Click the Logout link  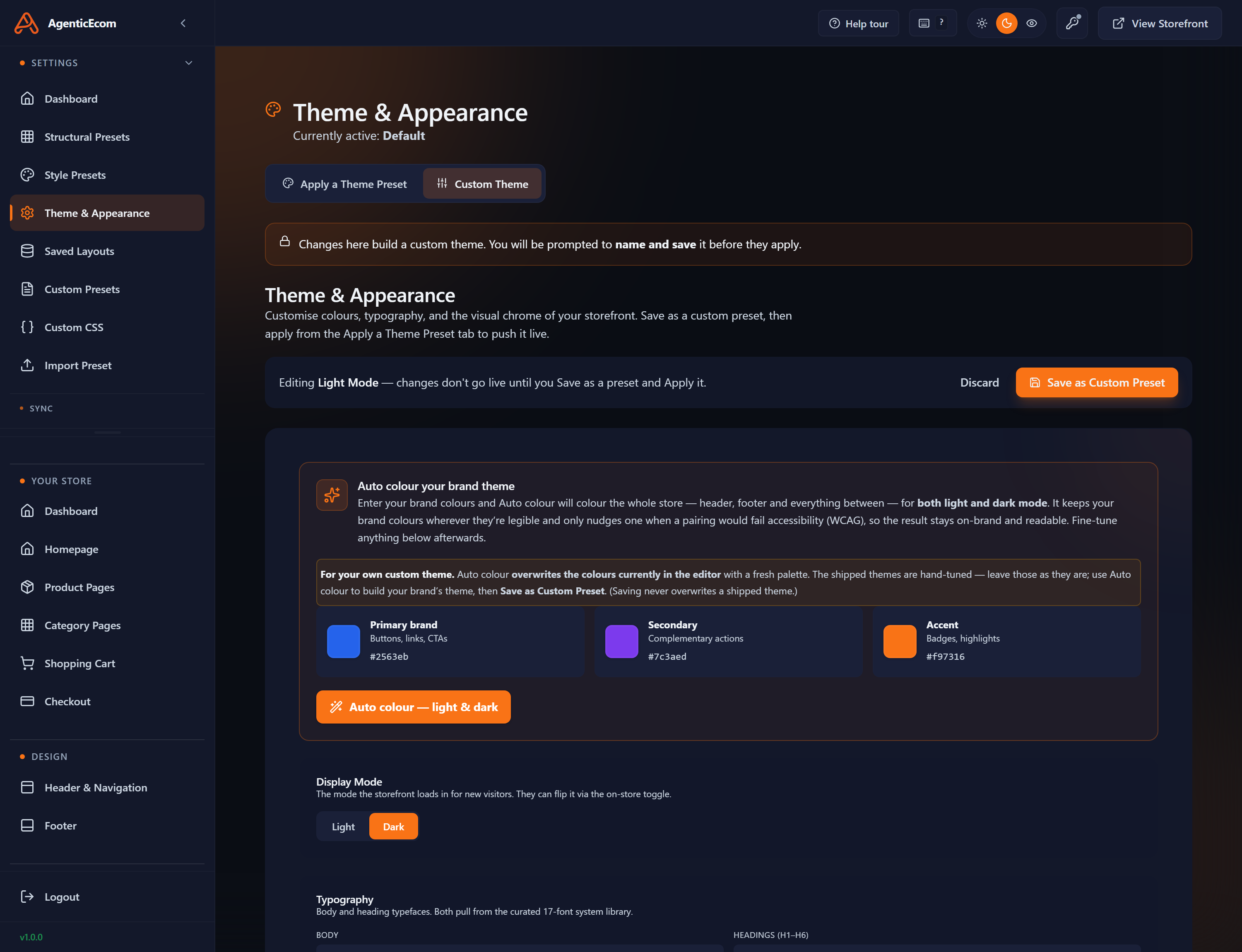(x=107, y=897)
